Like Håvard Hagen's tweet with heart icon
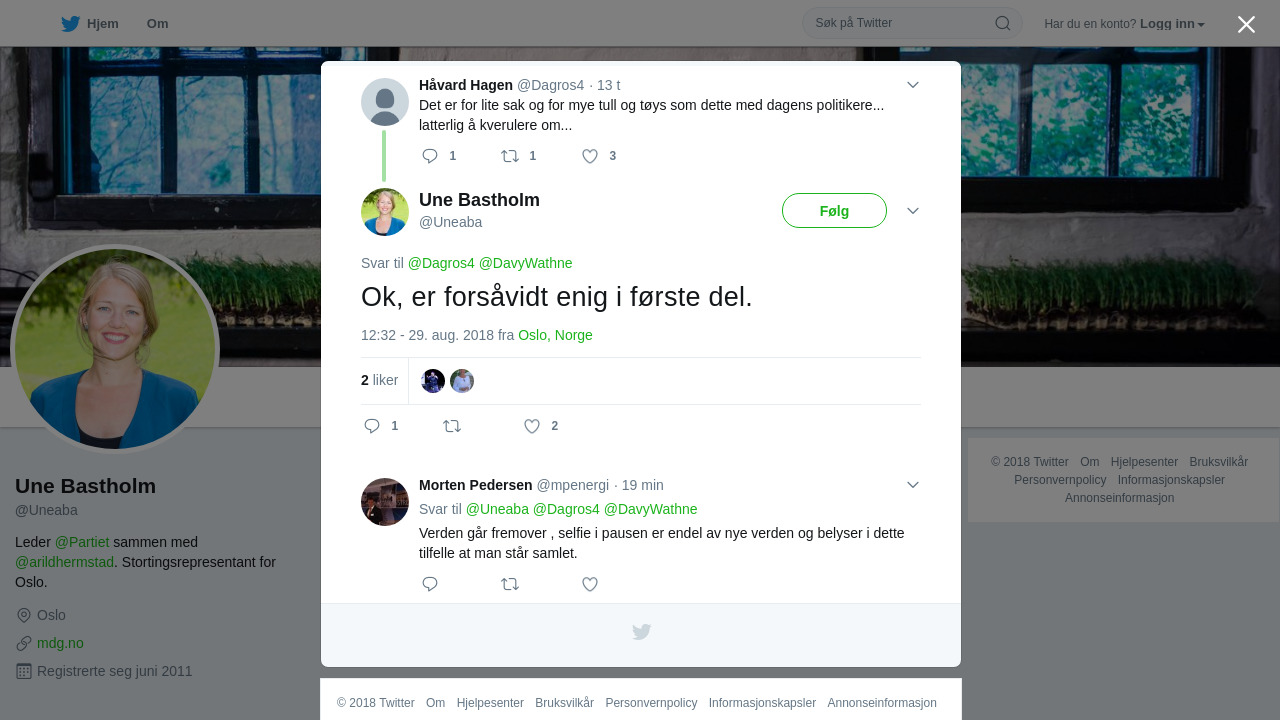Viewport: 1280px width, 720px height. click(x=590, y=156)
